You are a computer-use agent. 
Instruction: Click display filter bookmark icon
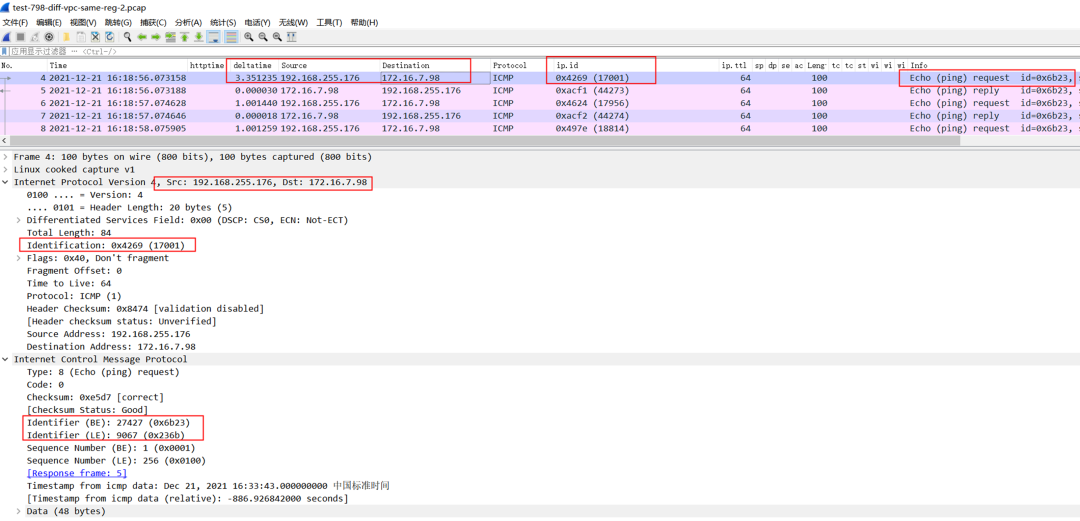click(x=5, y=52)
